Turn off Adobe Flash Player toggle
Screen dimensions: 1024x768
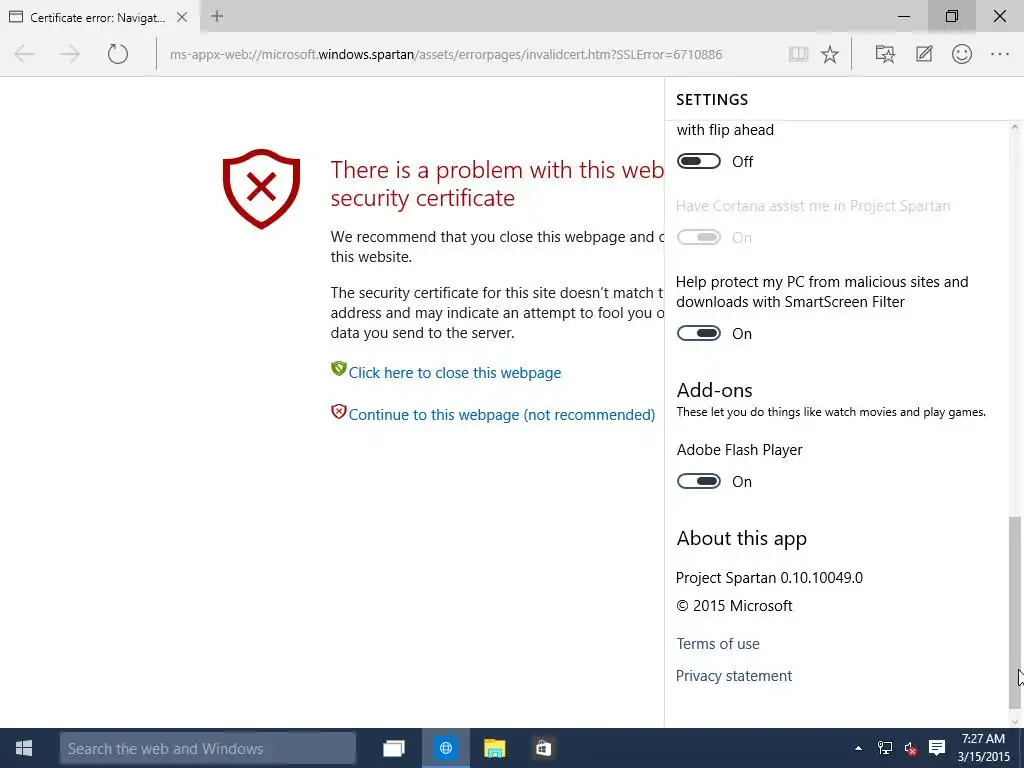(699, 481)
